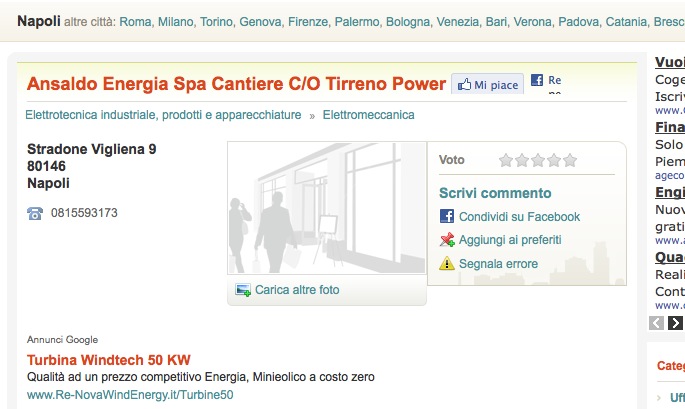Open Elettrotecnica industriale breadcrumb category
The height and width of the screenshot is (409, 685).
pyautogui.click(x=163, y=115)
